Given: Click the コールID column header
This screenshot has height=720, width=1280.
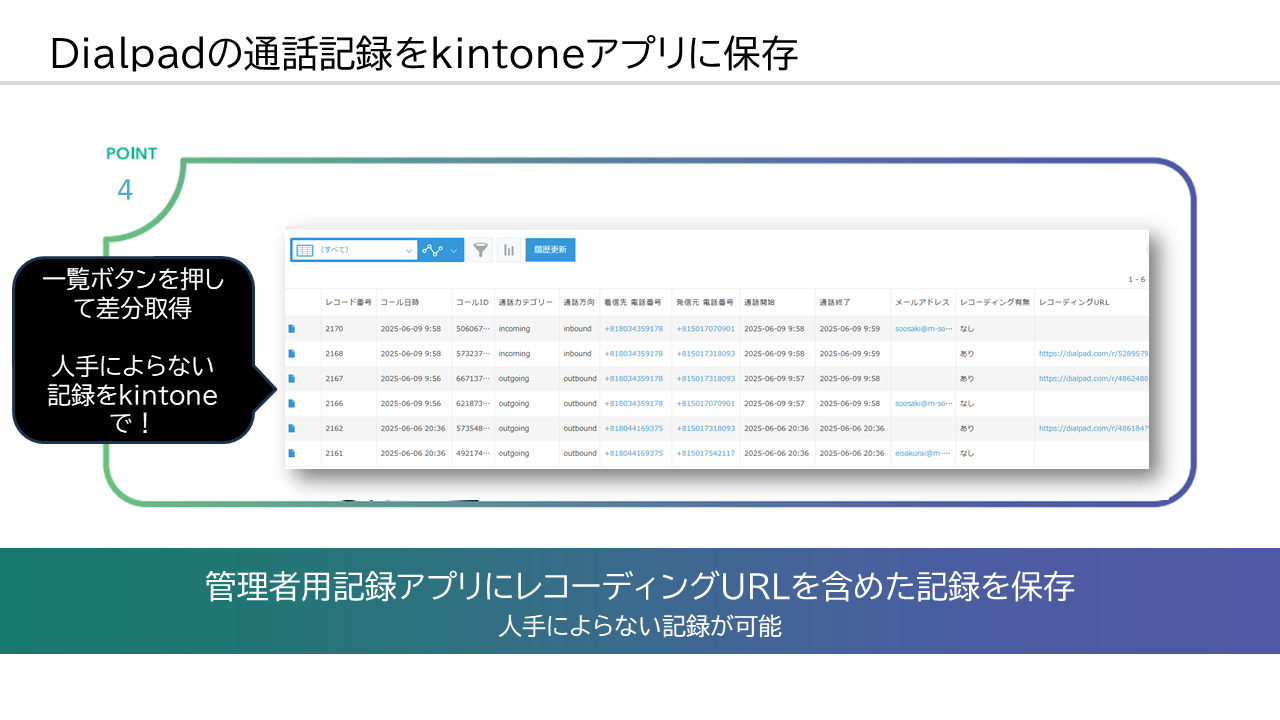Looking at the screenshot, I should 472,302.
